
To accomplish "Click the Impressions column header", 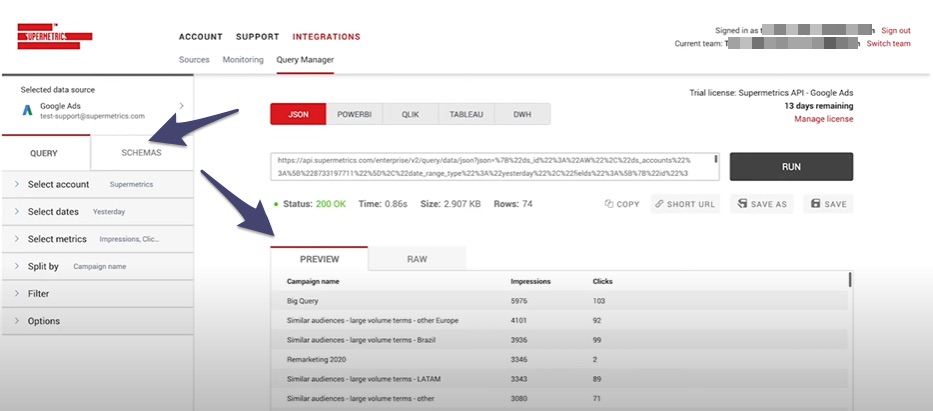I will tap(531, 281).
